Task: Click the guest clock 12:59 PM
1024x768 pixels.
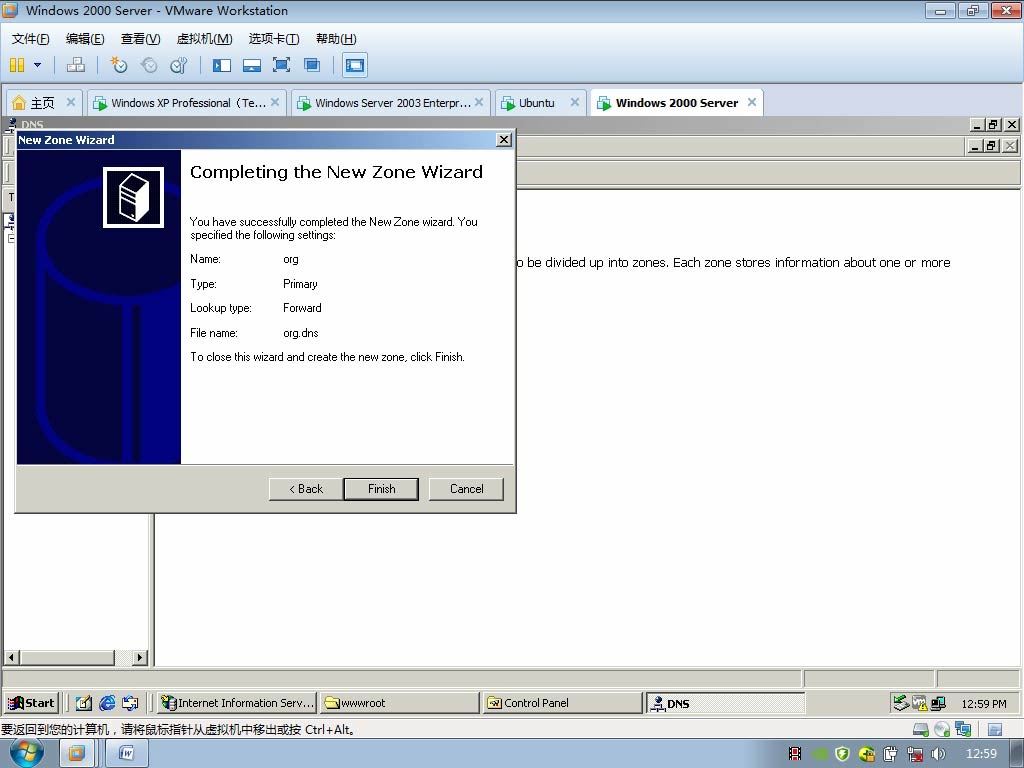Action: 984,703
